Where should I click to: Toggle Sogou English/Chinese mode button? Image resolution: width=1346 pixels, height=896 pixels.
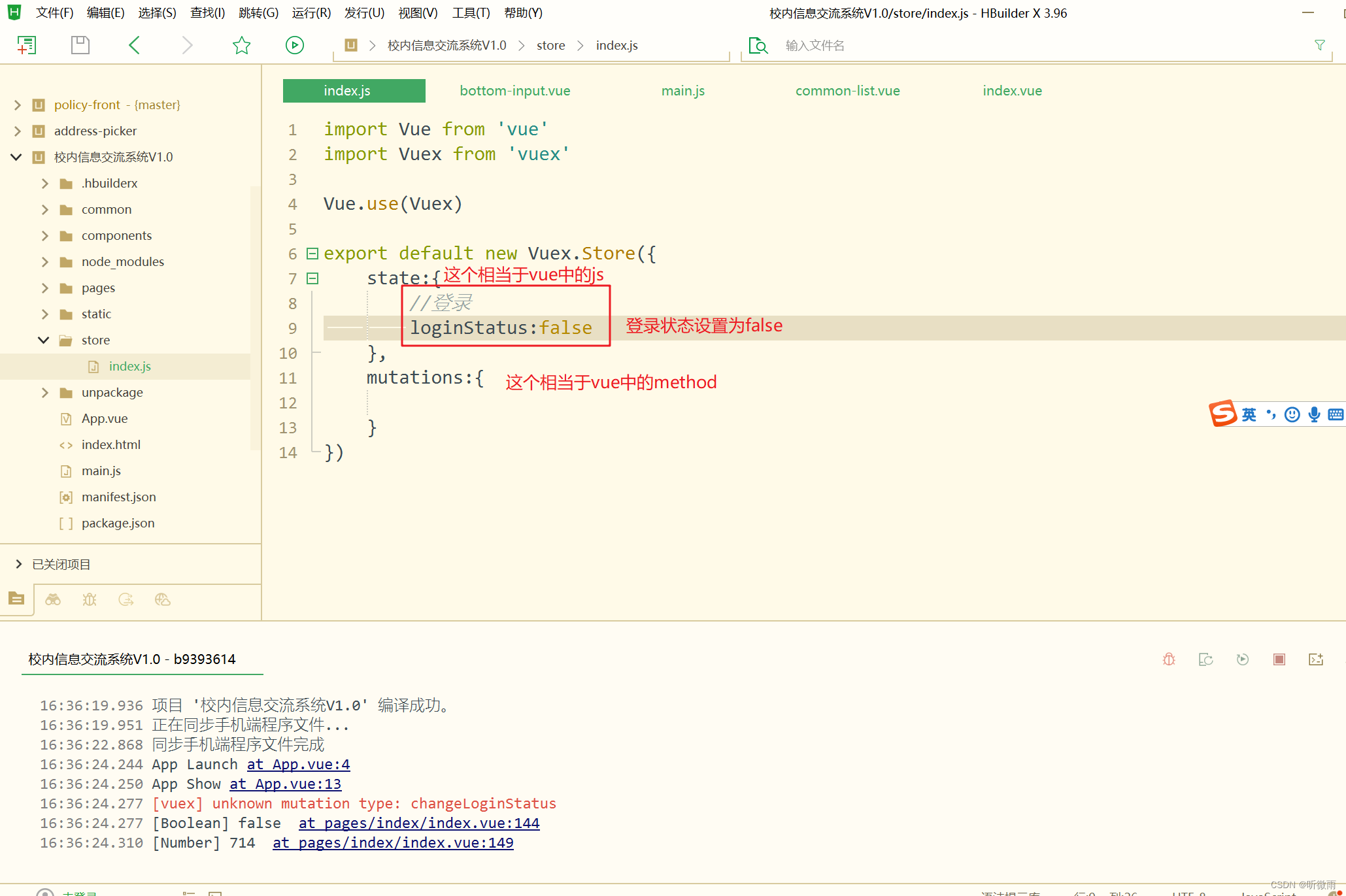coord(1249,414)
